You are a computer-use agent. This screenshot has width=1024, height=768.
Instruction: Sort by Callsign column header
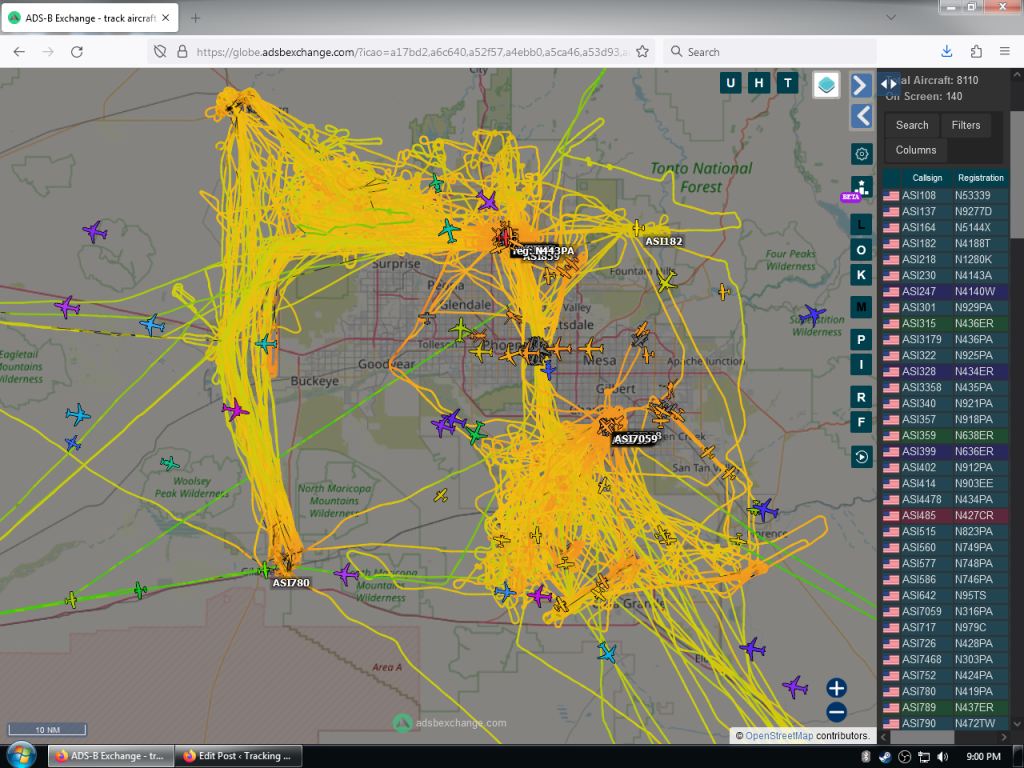927,178
